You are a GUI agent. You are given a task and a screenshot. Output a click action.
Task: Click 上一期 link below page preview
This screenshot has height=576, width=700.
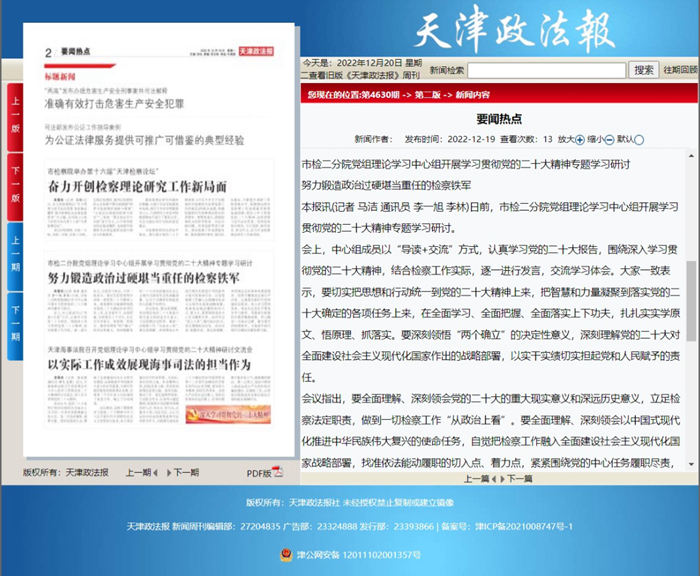click(141, 472)
